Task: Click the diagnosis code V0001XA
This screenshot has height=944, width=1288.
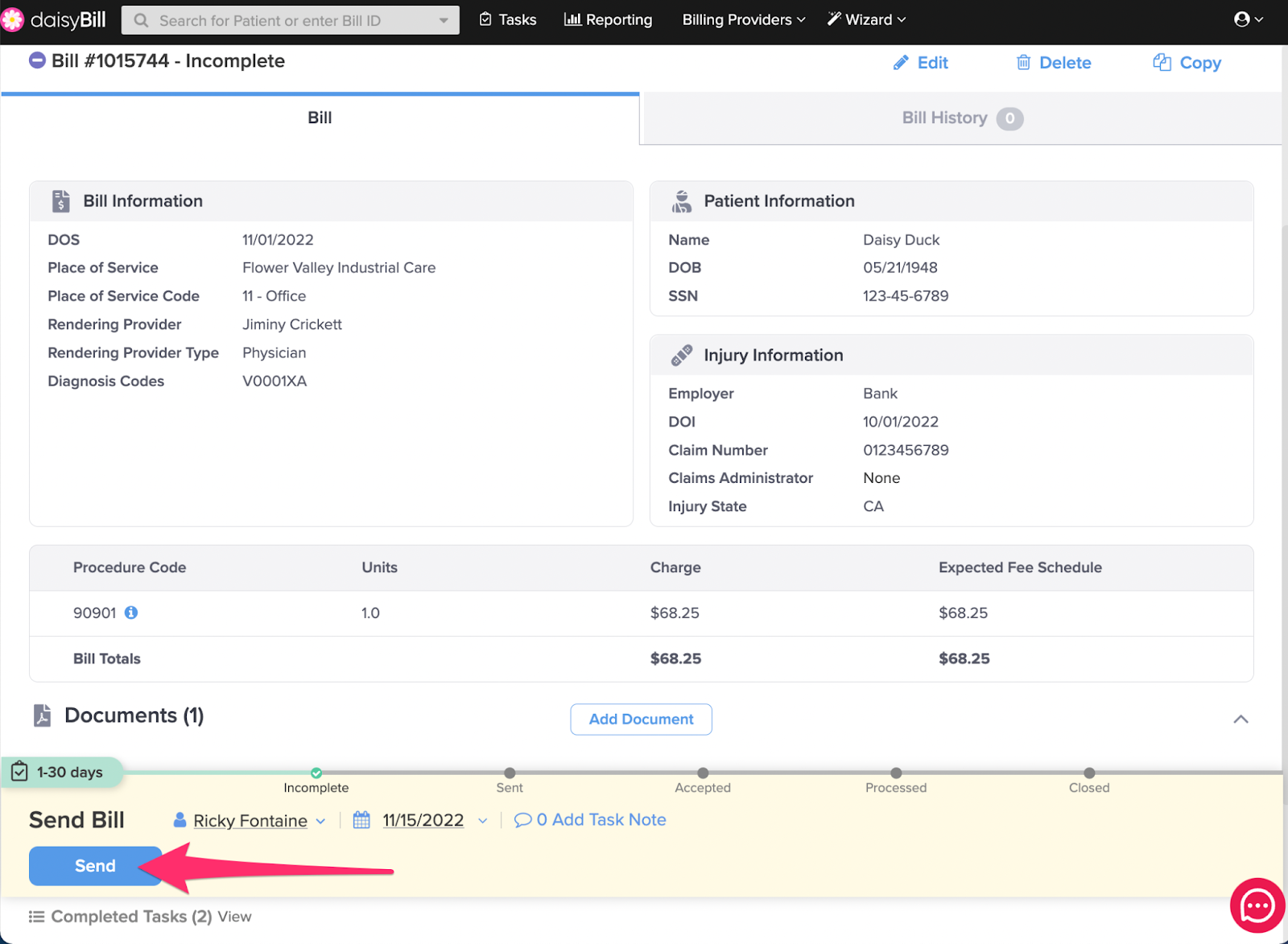Action: tap(275, 381)
